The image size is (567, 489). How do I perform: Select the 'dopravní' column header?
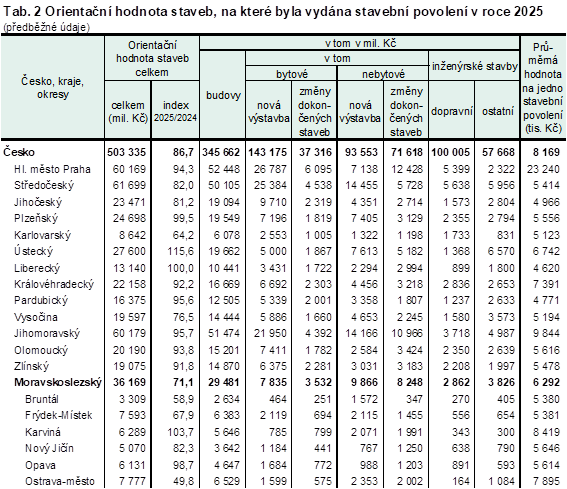pyautogui.click(x=452, y=111)
